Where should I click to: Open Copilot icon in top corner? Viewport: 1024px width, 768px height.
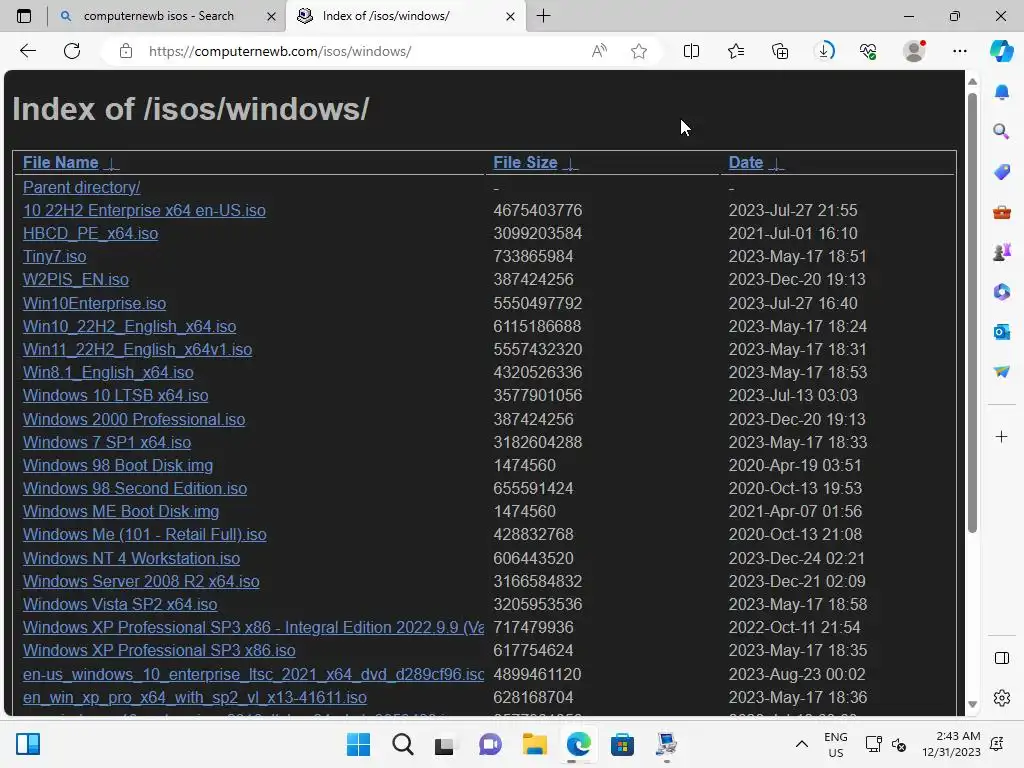click(1001, 51)
